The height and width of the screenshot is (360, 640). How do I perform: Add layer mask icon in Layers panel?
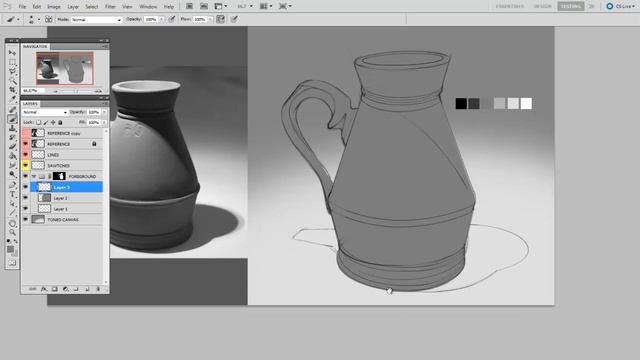[x=55, y=289]
